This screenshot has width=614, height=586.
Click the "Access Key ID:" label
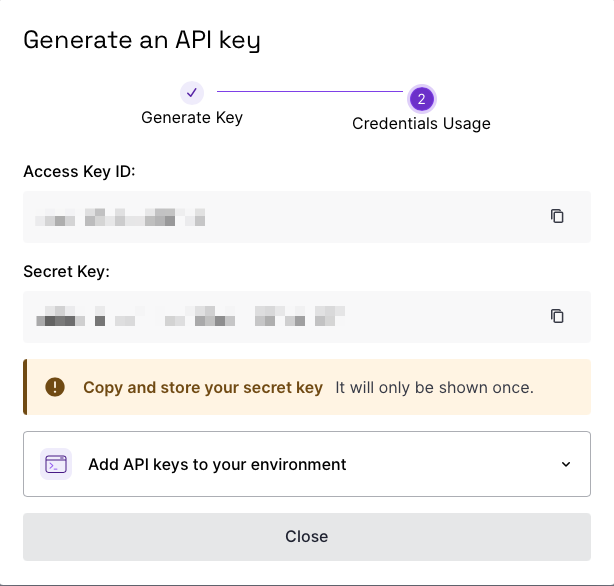pyautogui.click(x=79, y=171)
